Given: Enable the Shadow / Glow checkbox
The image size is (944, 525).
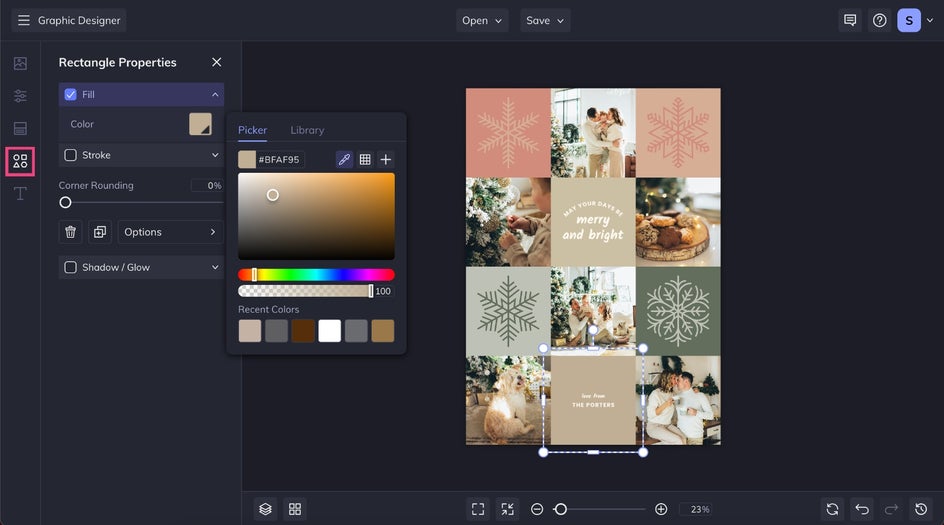Looking at the screenshot, I should [x=70, y=267].
